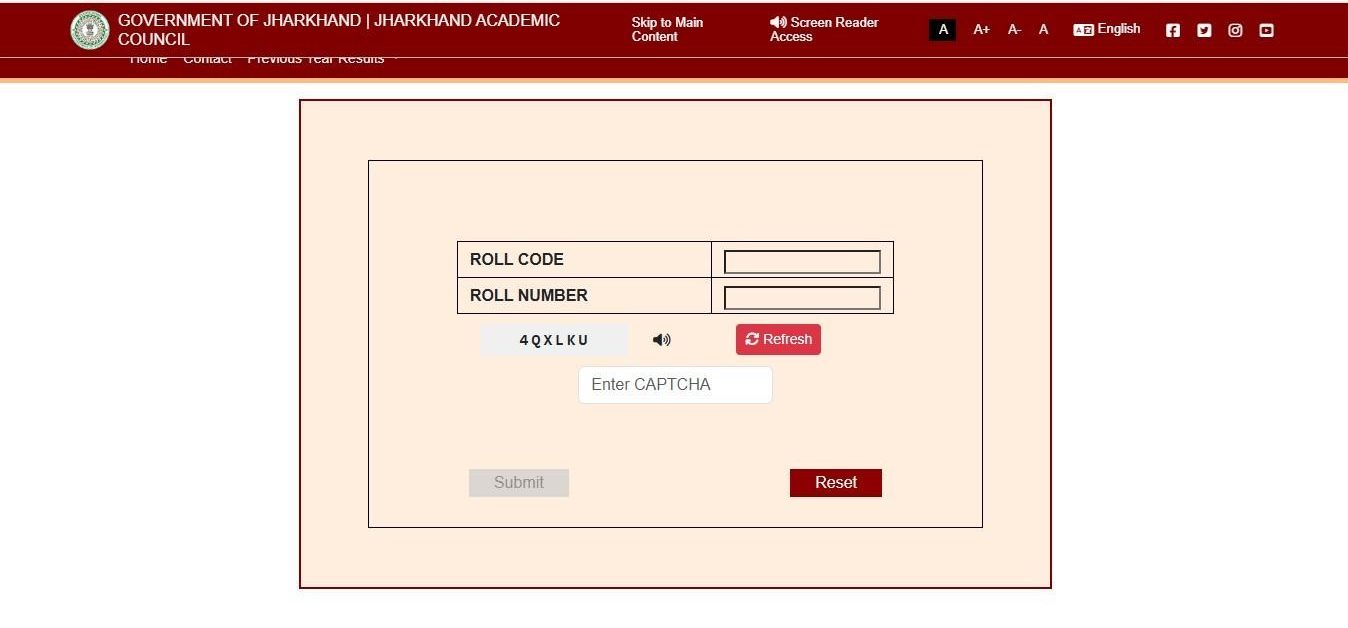Open the Facebook social media icon
The width and height of the screenshot is (1348, 628).
(x=1173, y=30)
